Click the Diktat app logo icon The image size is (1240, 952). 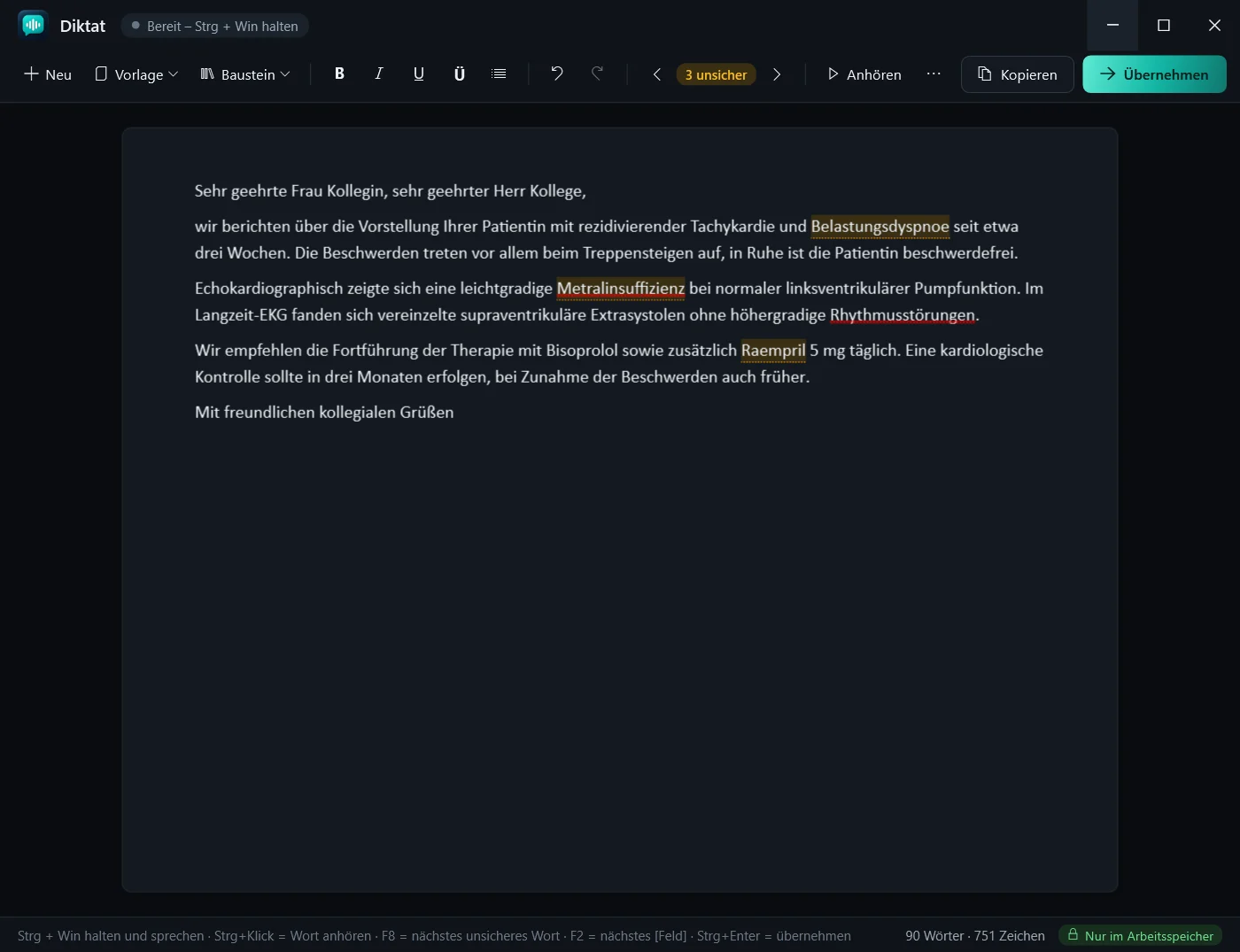pos(33,25)
